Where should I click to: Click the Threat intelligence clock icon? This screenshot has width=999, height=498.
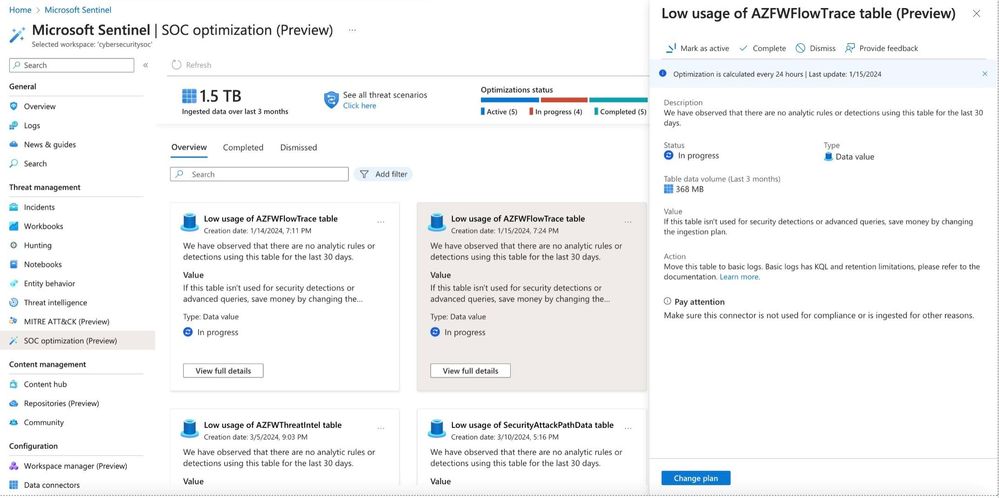pos(13,302)
